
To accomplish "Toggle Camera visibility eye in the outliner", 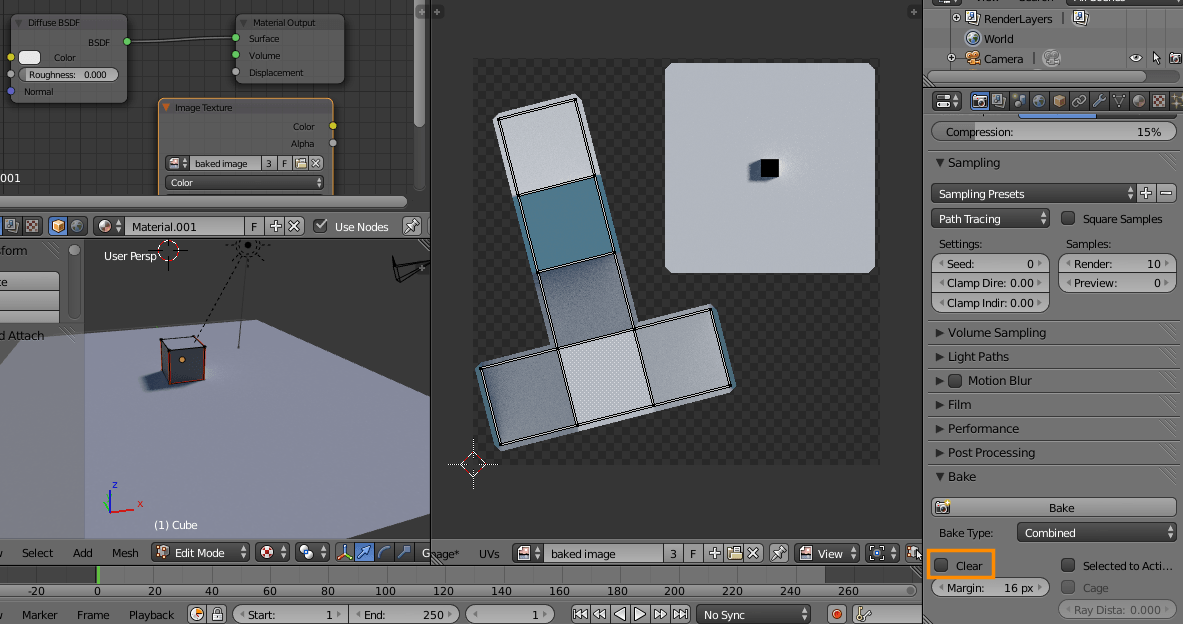I will click(1135, 59).
